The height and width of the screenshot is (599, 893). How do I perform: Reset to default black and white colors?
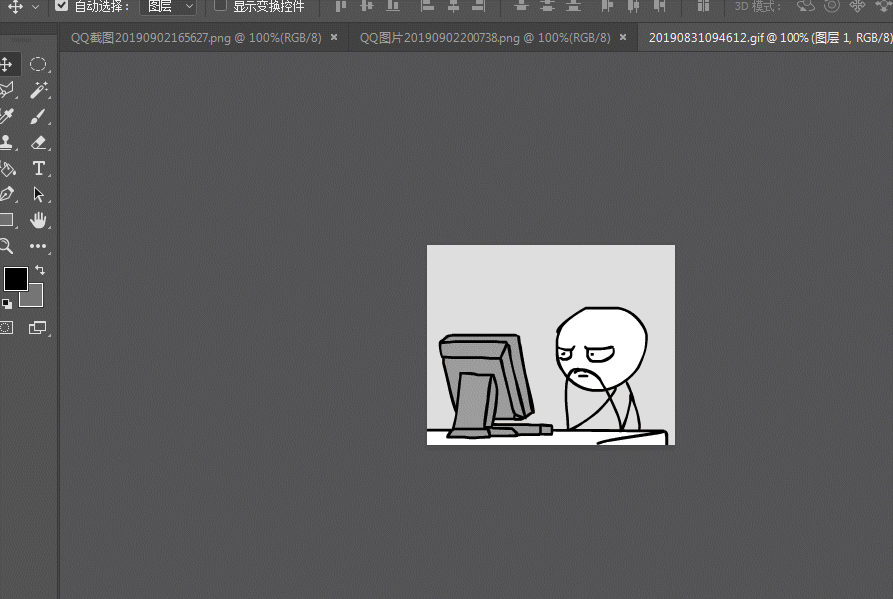[x=6, y=304]
